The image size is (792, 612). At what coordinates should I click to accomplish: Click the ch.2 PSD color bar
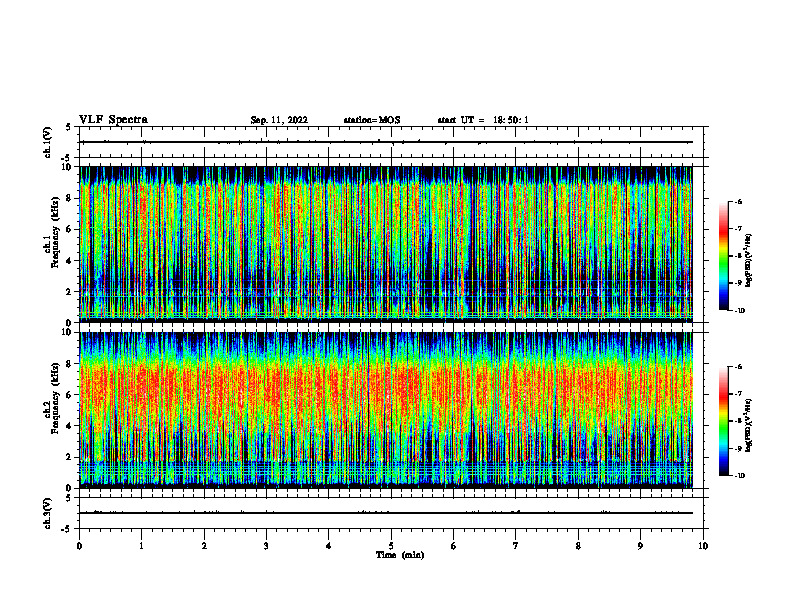(x=723, y=421)
